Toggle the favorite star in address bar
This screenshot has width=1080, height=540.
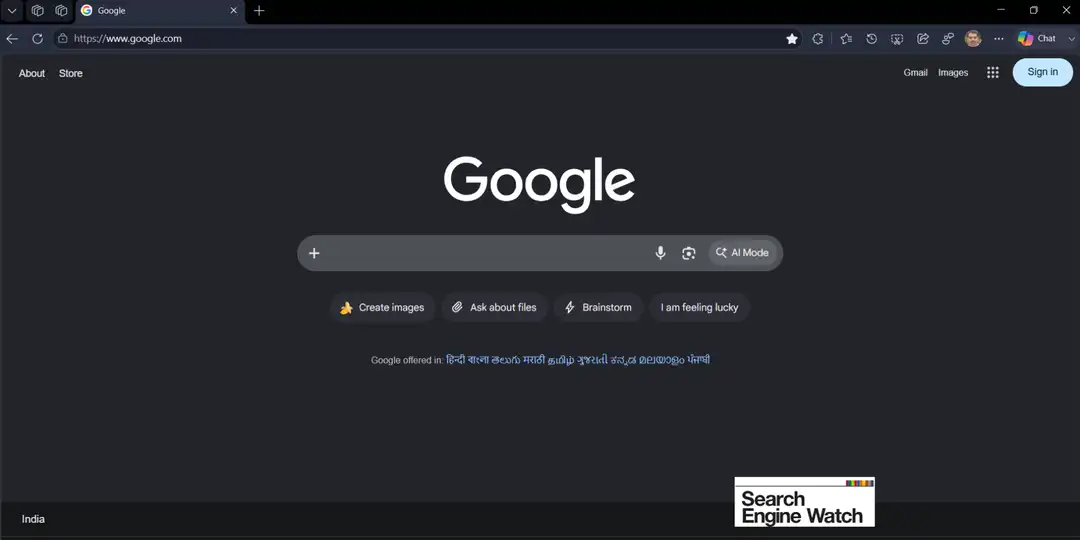point(792,39)
